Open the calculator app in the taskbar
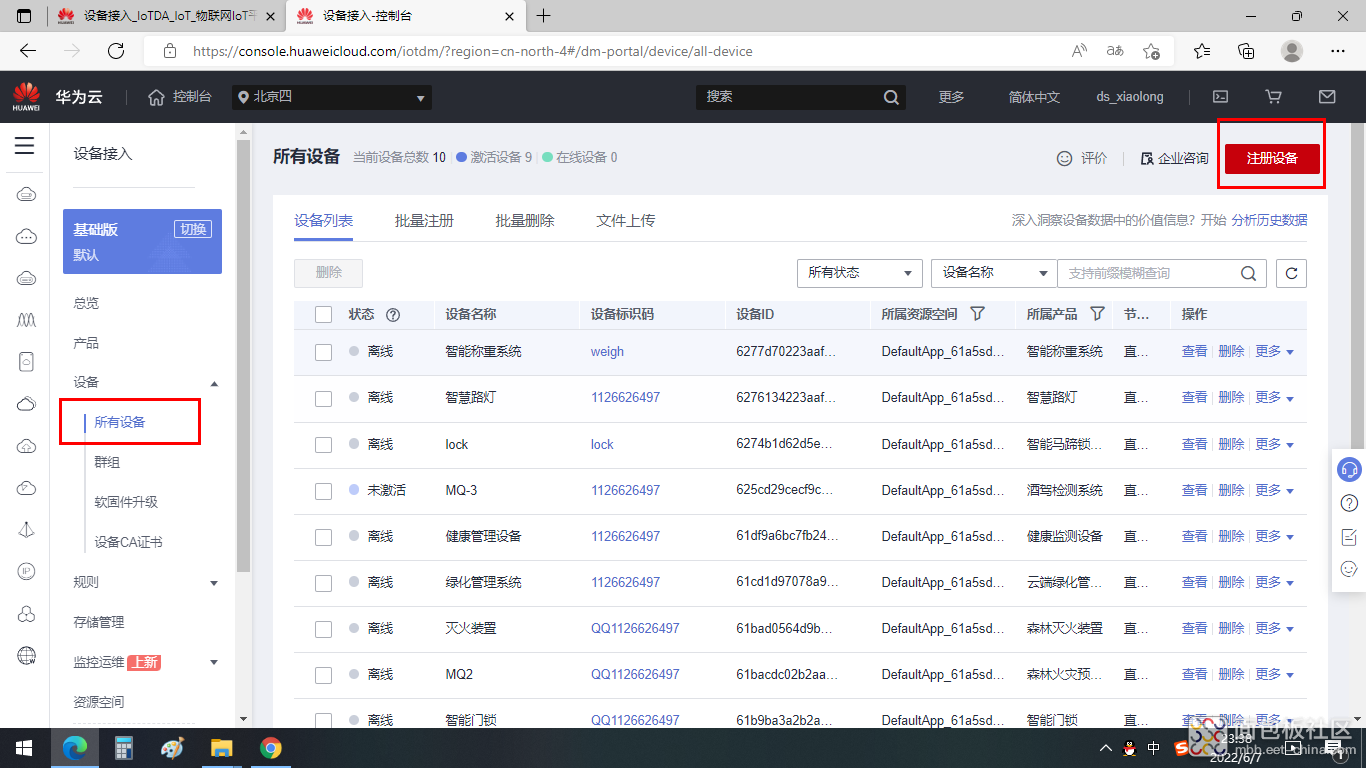This screenshot has width=1366, height=768. (124, 748)
